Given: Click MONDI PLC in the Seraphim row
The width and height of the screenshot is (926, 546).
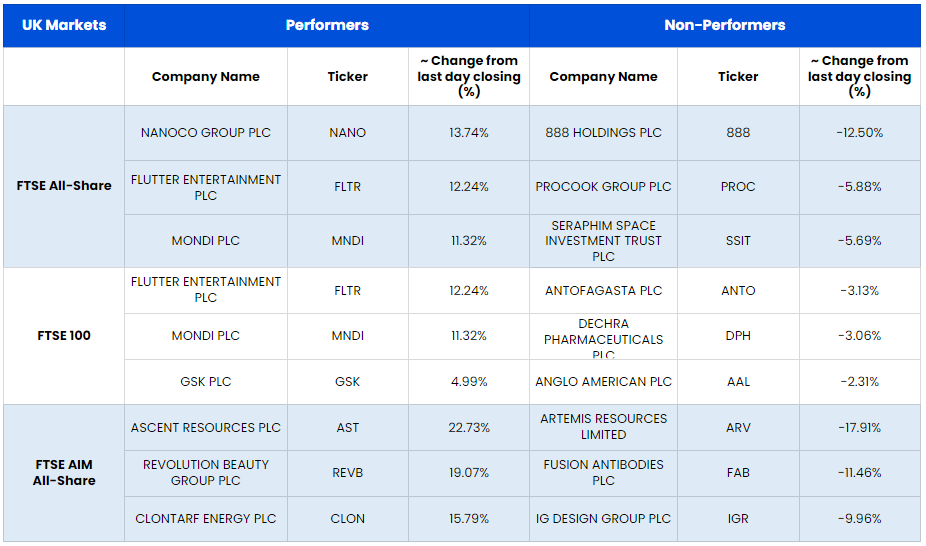Looking at the screenshot, I should [x=206, y=241].
